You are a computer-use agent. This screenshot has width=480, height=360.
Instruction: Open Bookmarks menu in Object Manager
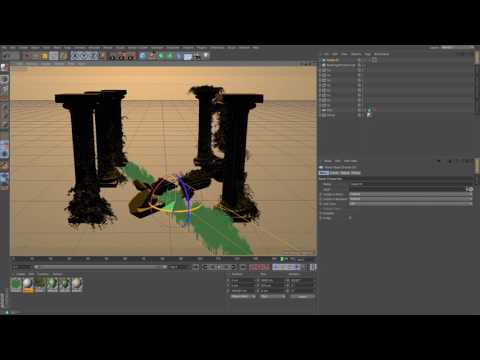click(x=381, y=54)
